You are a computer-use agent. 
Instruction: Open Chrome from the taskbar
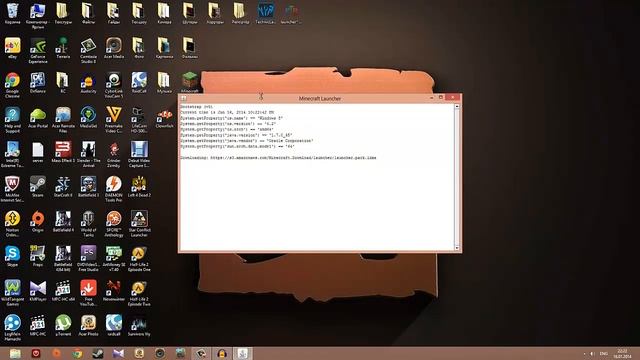click(77, 353)
